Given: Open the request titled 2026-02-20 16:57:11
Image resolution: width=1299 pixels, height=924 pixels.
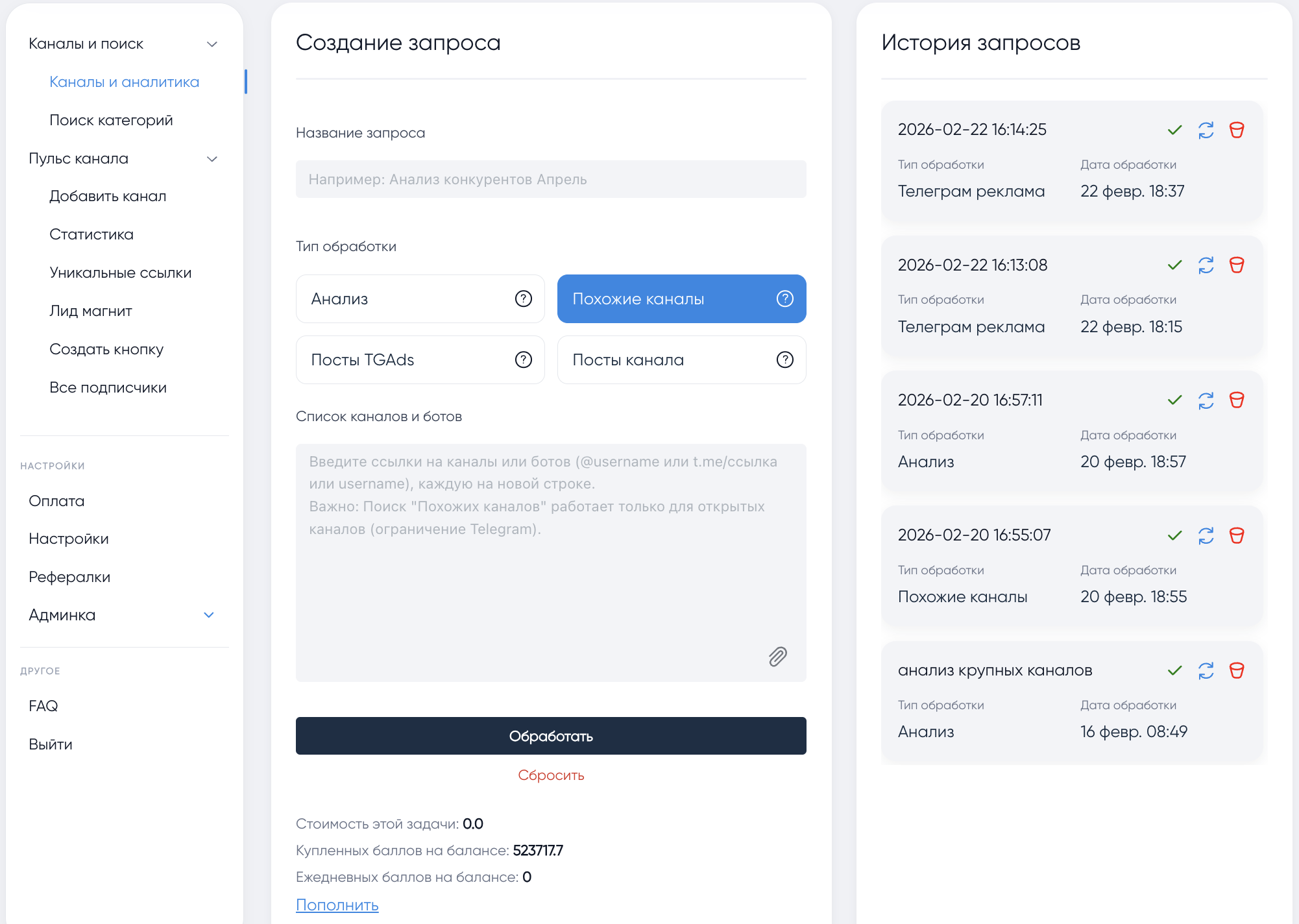Looking at the screenshot, I should tap(970, 400).
